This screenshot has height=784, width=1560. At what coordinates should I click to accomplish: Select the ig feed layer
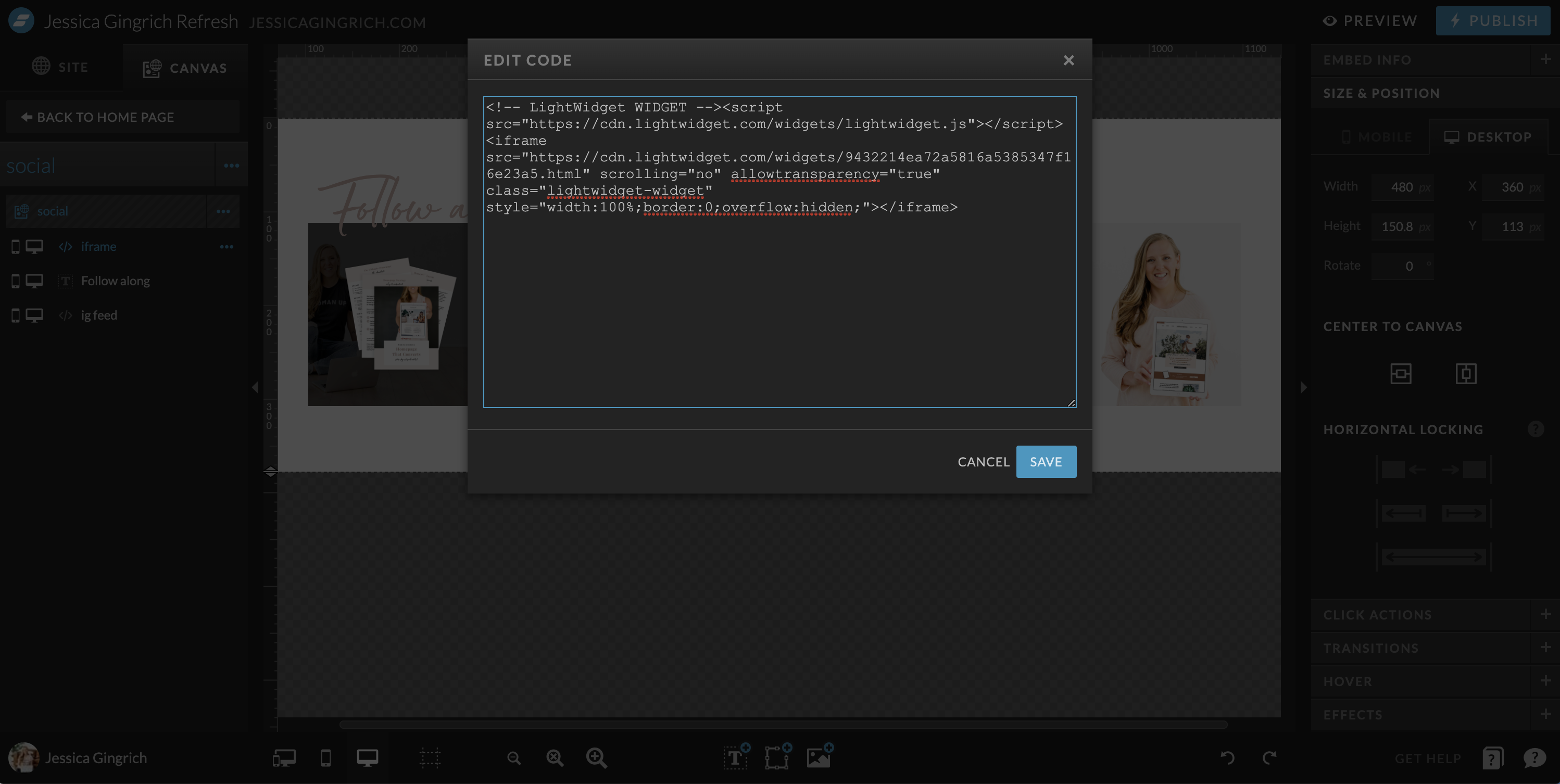pos(99,315)
